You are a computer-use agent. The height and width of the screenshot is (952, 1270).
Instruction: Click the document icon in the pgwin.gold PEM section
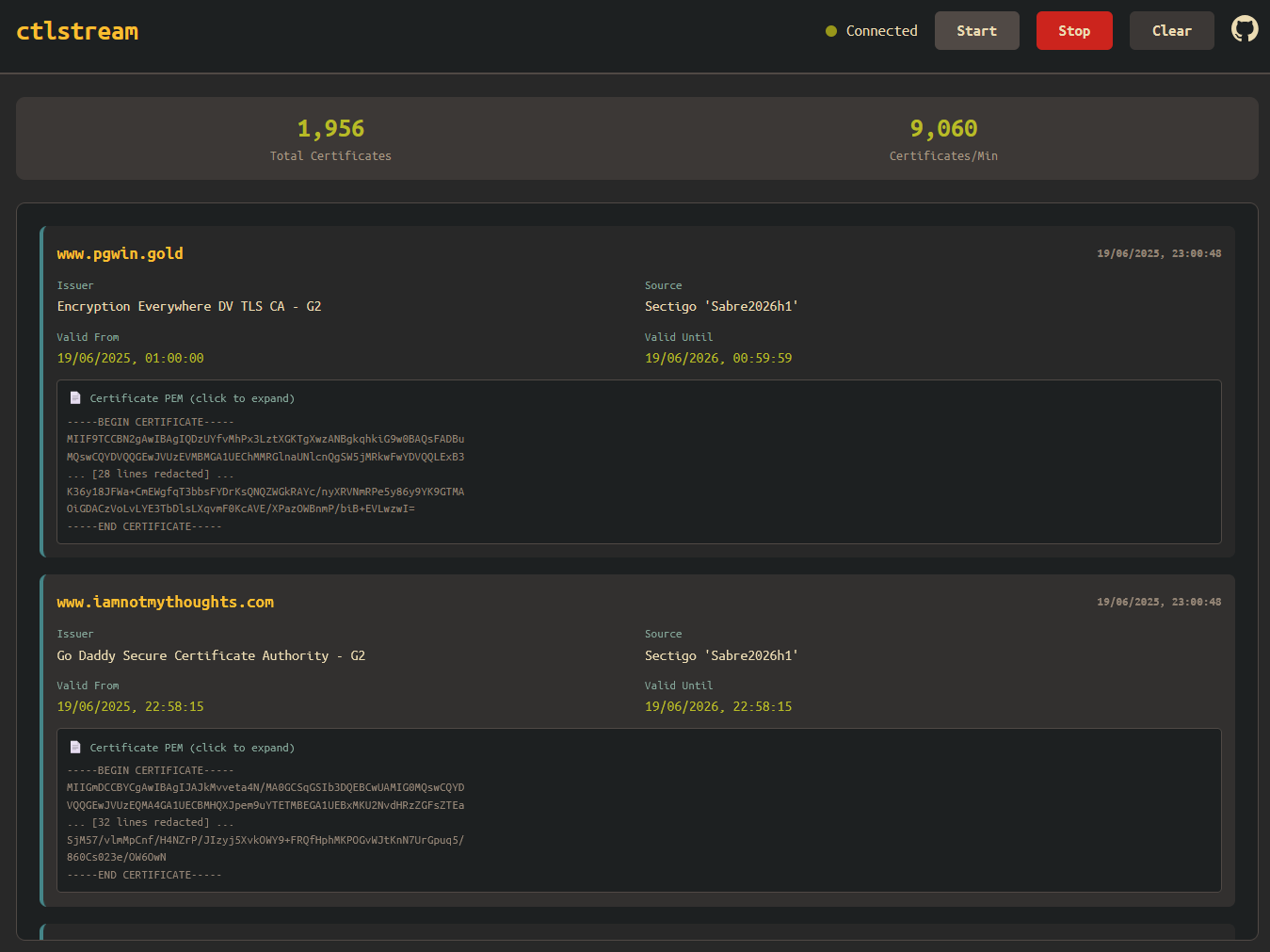click(75, 398)
